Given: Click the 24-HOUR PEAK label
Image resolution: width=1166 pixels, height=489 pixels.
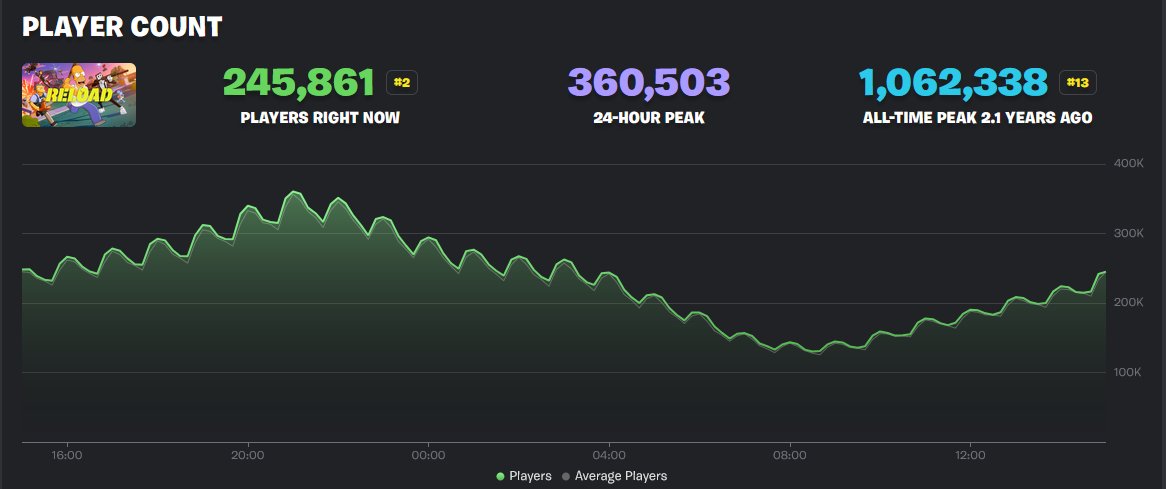Looking at the screenshot, I should pos(648,118).
